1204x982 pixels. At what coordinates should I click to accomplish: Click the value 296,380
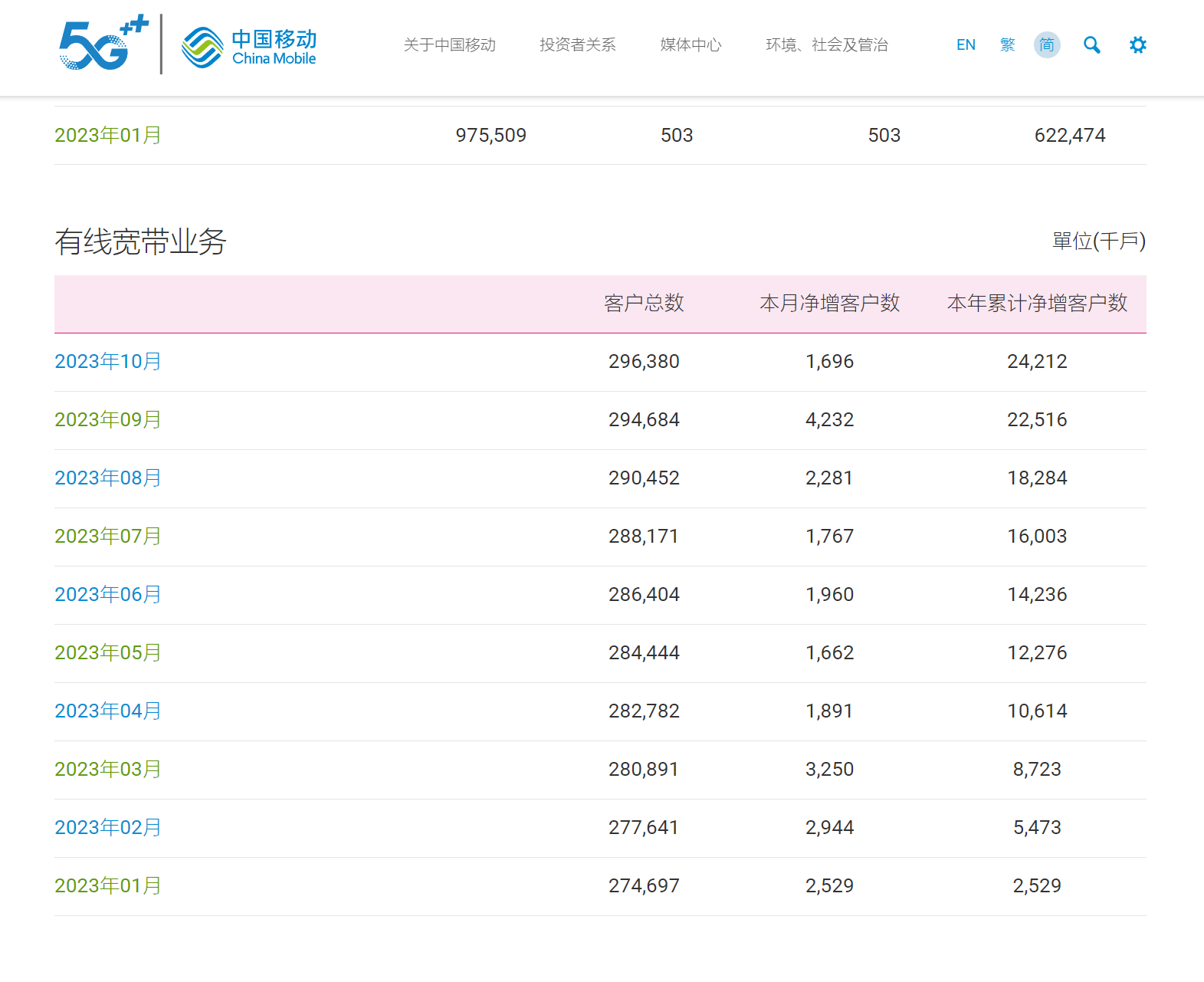[644, 362]
